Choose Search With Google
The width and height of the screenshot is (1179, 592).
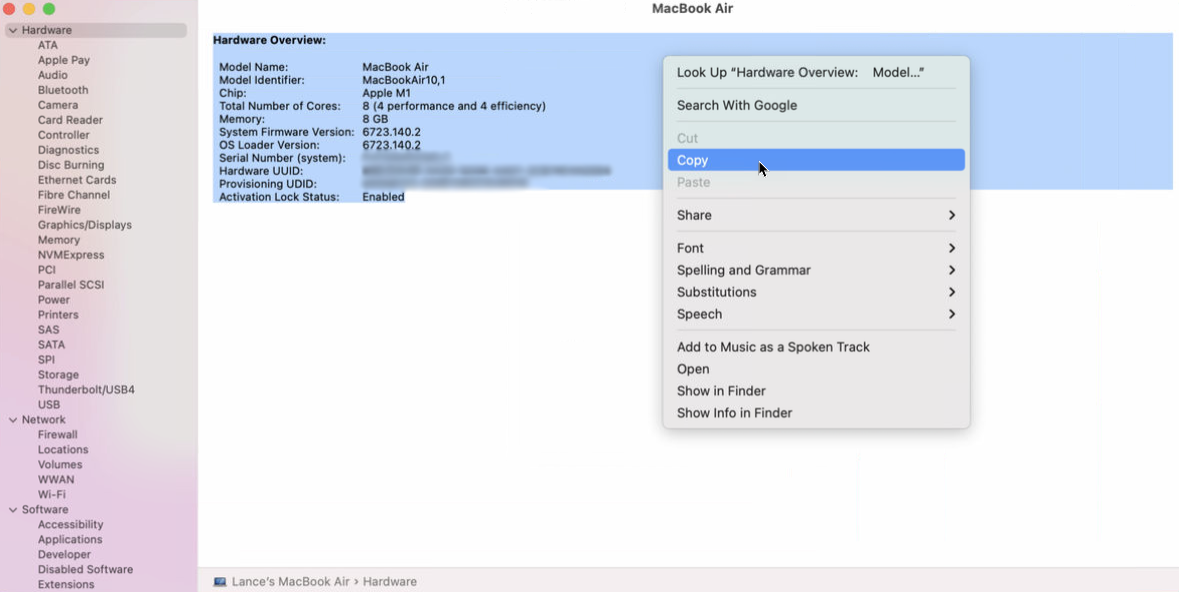point(816,105)
